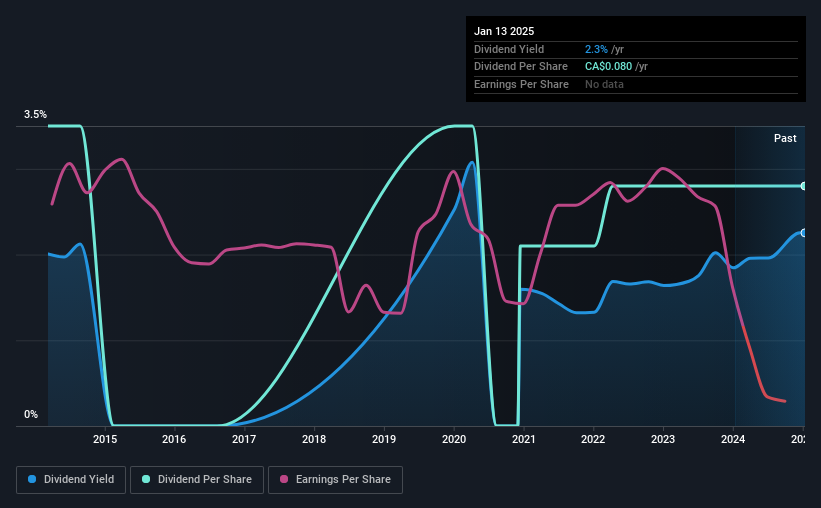Click the 2021 x-axis label
The image size is (821, 508).
(524, 439)
